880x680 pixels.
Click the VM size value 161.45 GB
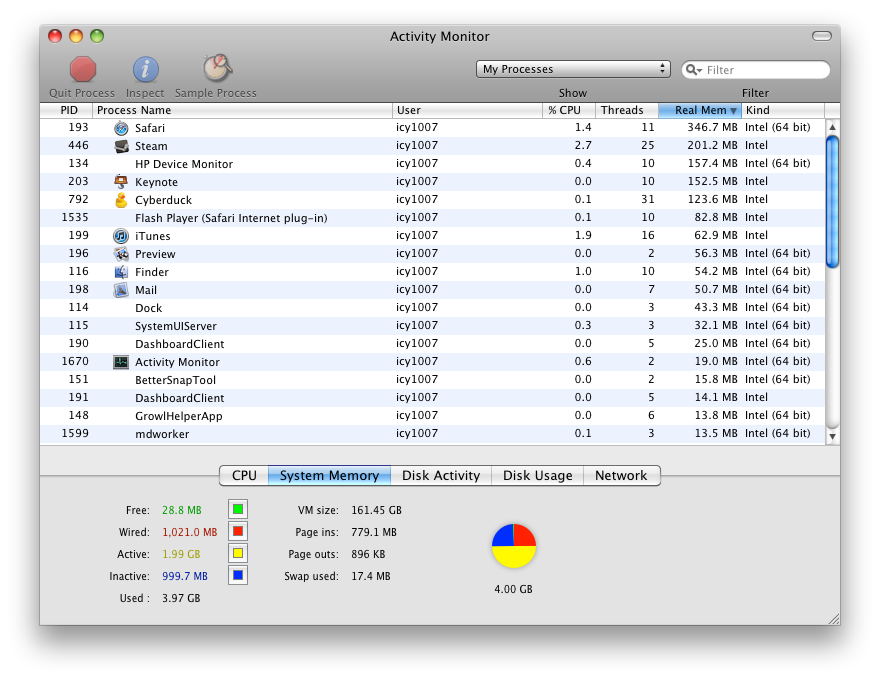pyautogui.click(x=377, y=510)
